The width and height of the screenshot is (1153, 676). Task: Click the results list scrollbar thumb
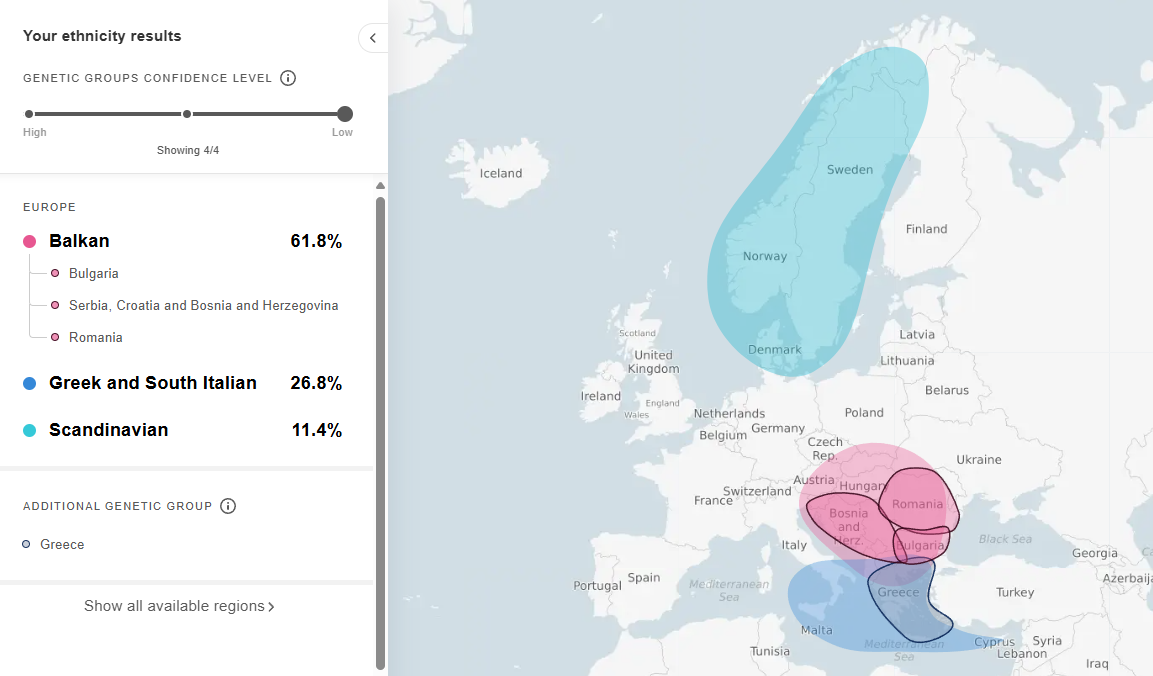click(x=380, y=433)
